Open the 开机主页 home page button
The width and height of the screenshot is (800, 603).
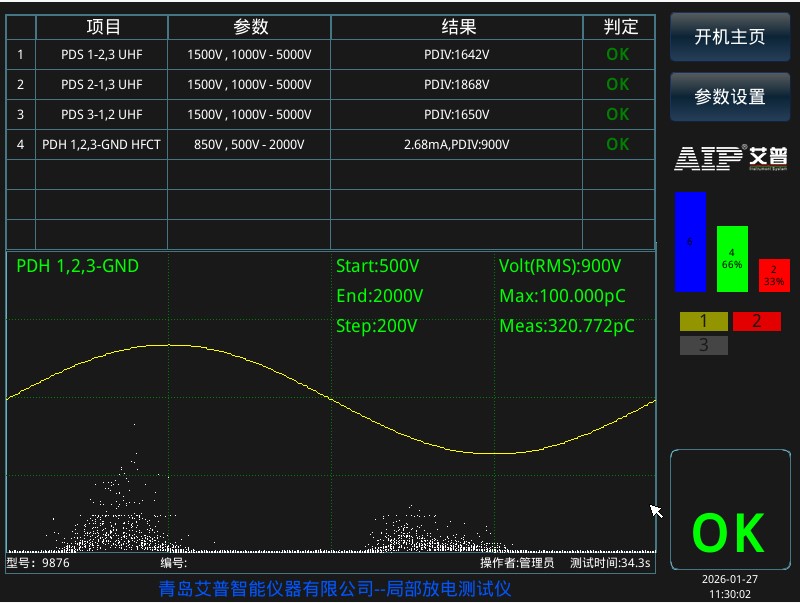[730, 37]
